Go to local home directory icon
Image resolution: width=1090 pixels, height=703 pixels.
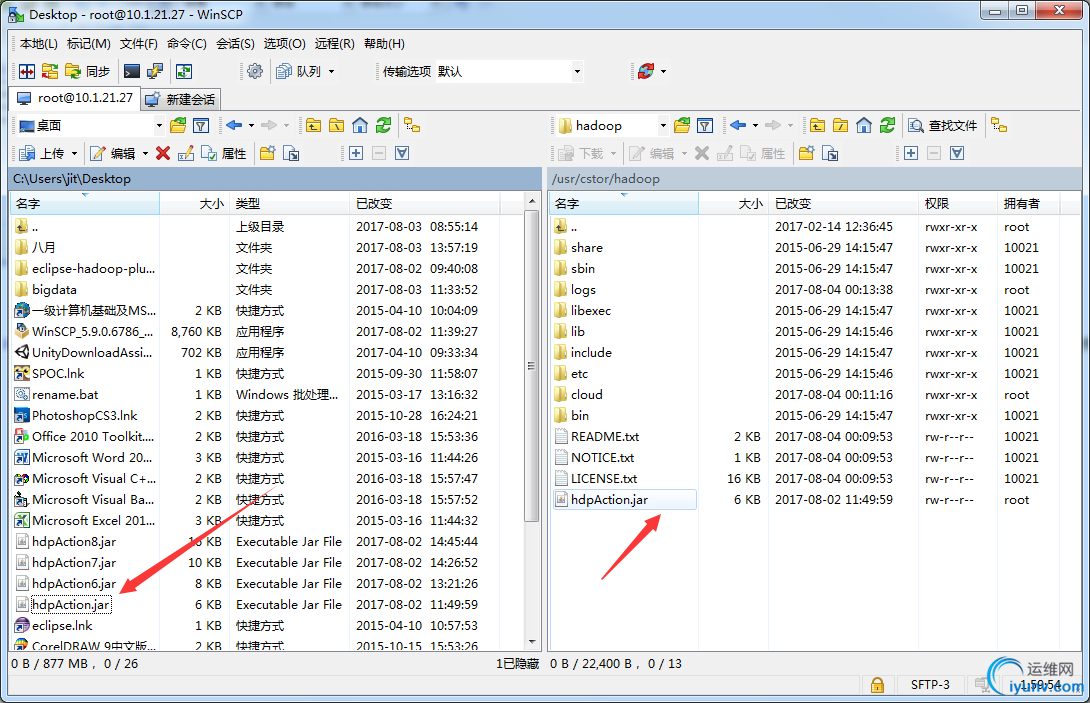(360, 125)
